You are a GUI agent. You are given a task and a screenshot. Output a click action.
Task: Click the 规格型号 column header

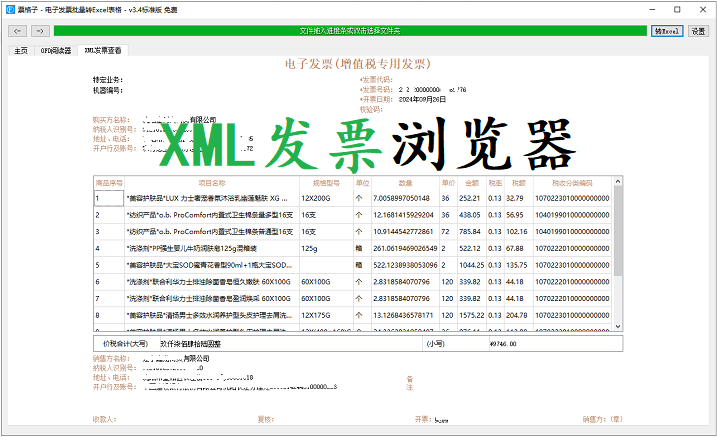326,183
